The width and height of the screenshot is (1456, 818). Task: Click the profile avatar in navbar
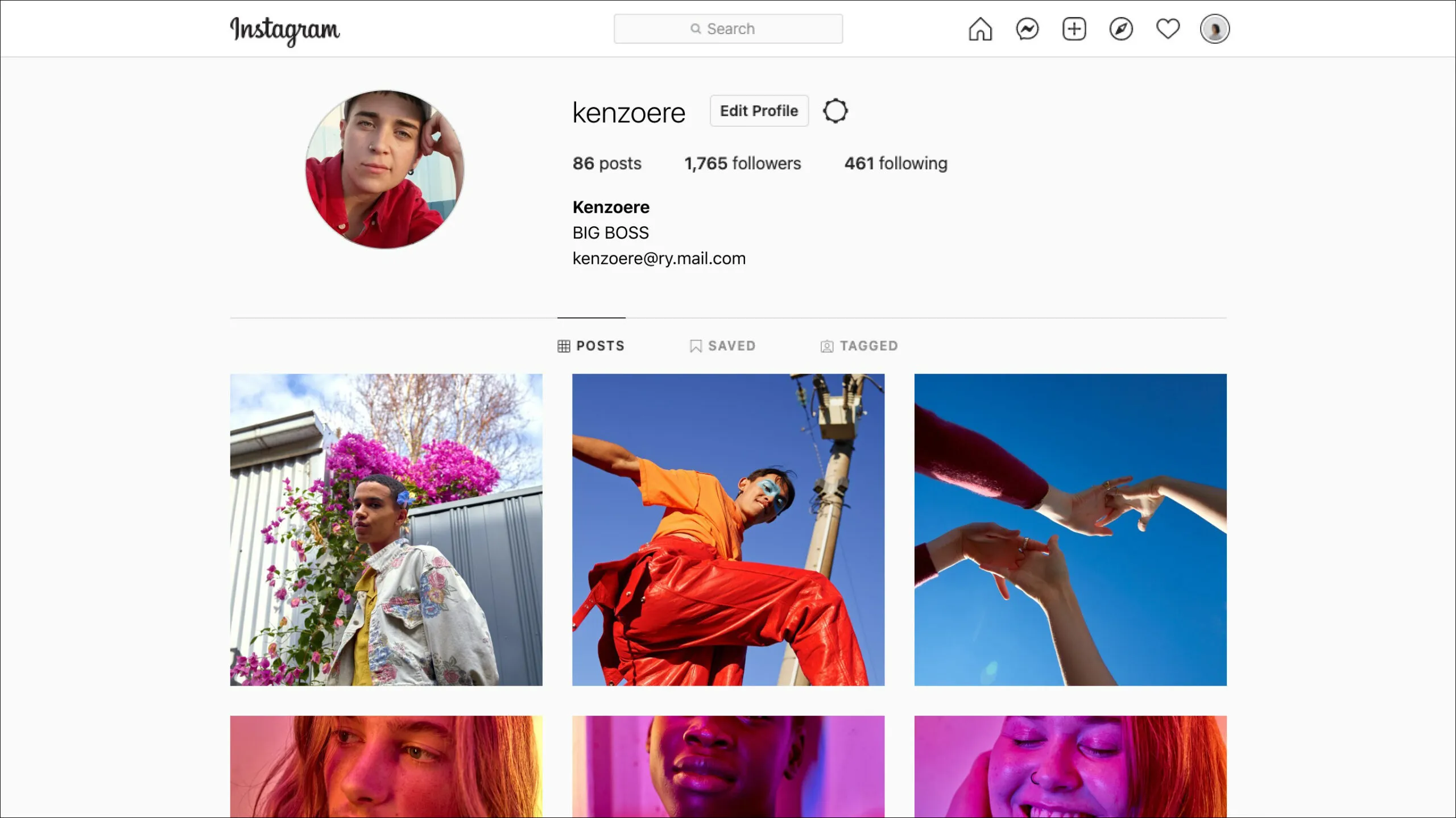click(1214, 29)
